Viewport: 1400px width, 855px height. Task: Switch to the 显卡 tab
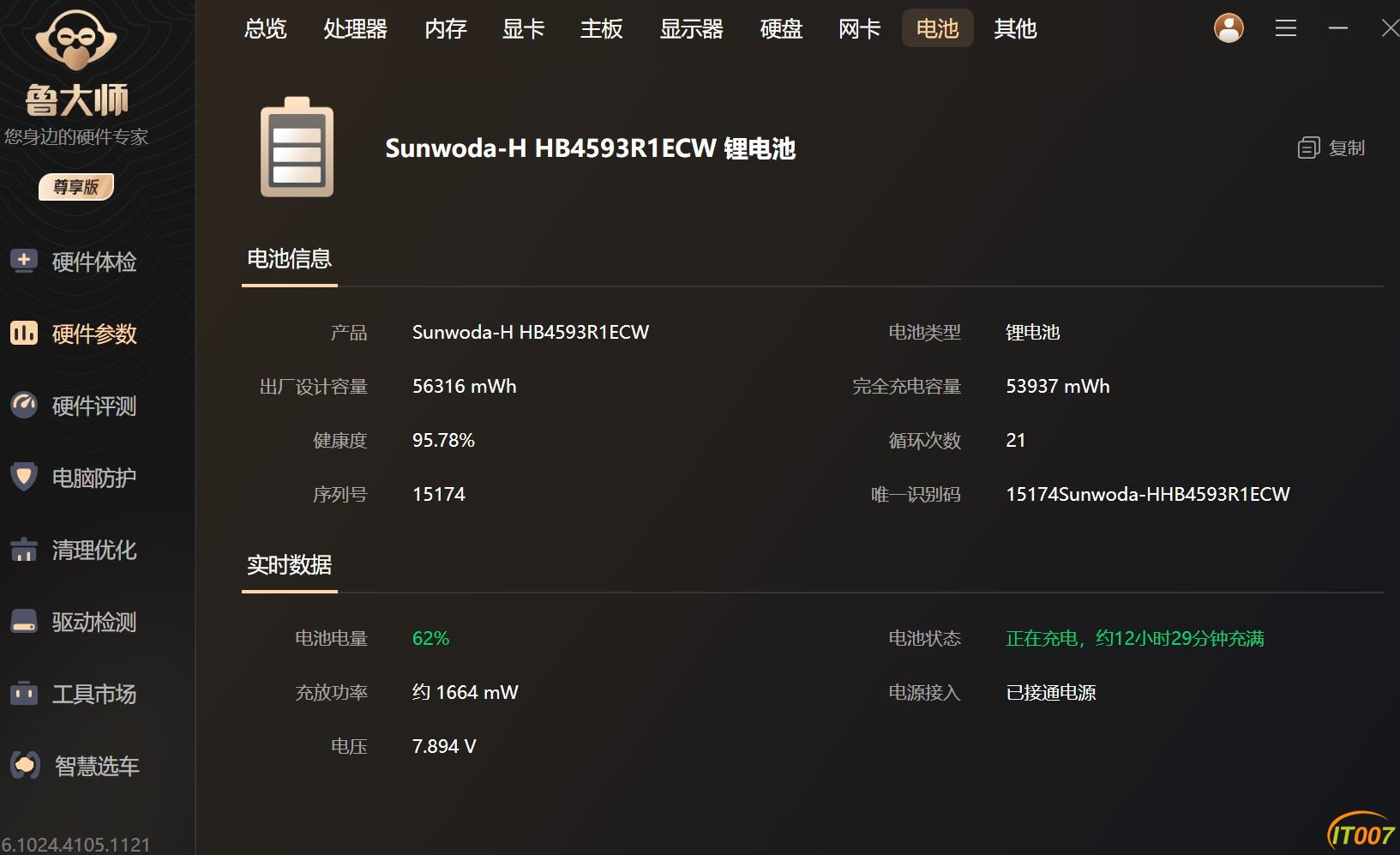pos(524,29)
